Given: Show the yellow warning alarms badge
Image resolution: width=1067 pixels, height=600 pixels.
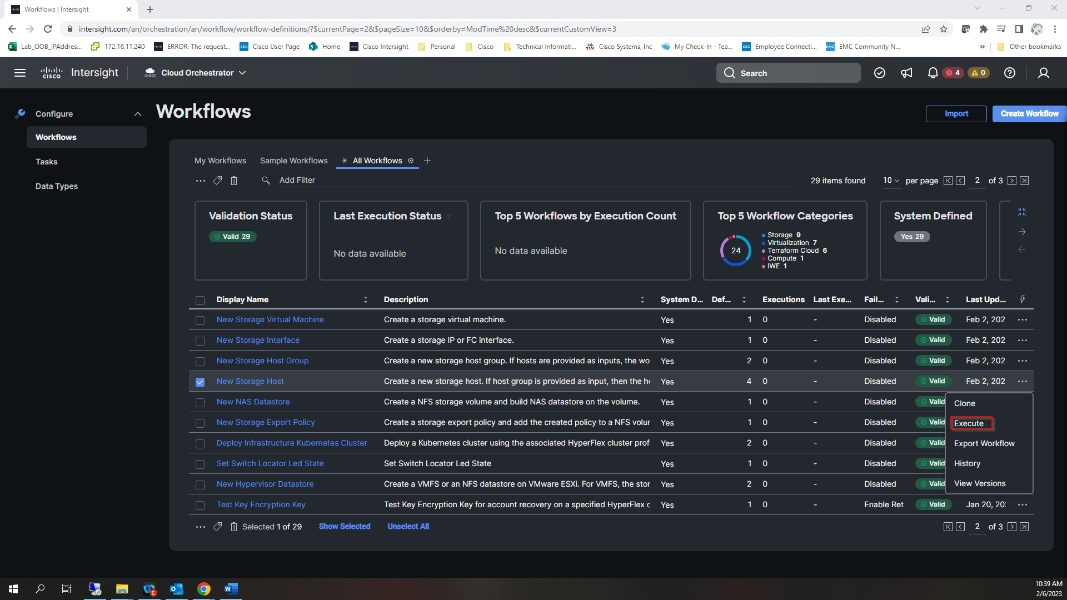Looking at the screenshot, I should [979, 73].
